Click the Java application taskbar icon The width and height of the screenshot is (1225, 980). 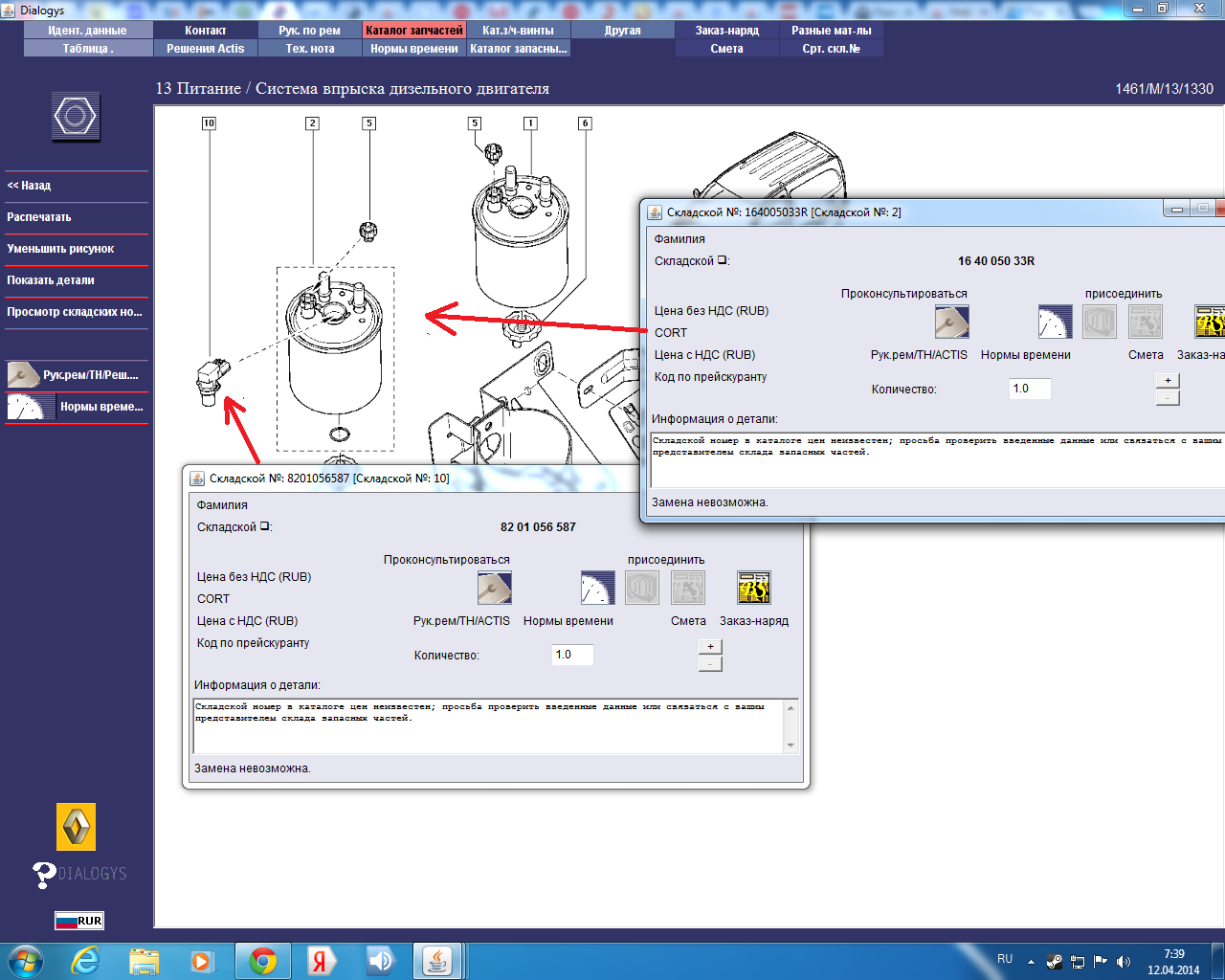click(x=438, y=961)
